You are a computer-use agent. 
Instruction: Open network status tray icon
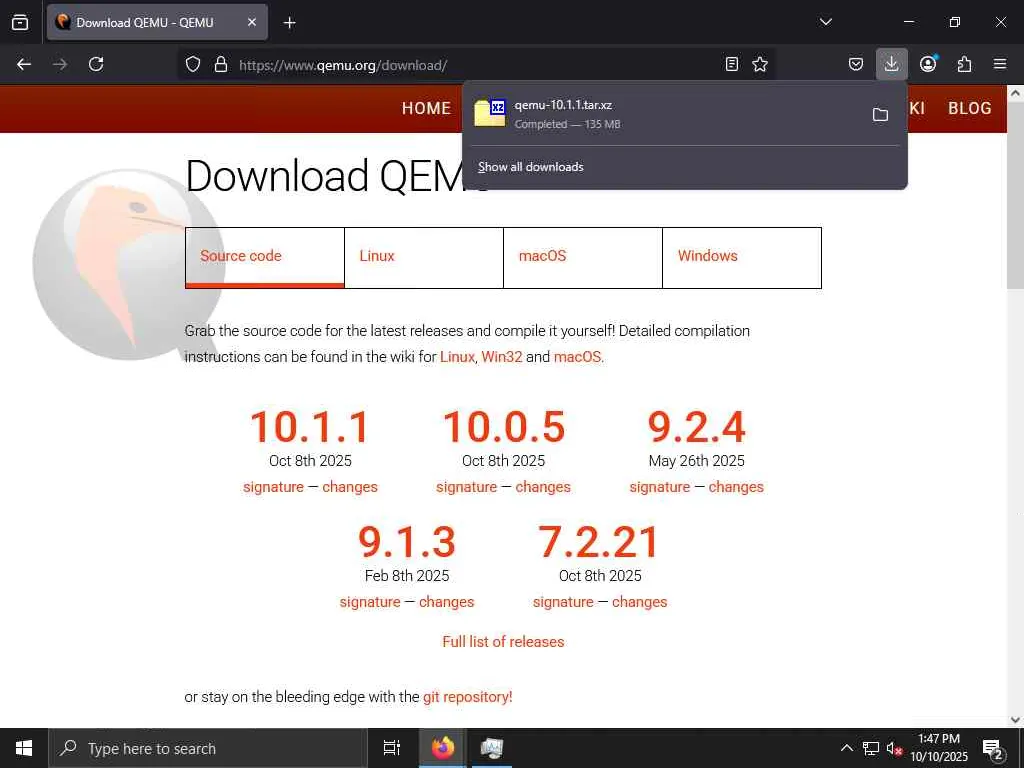pos(871,748)
